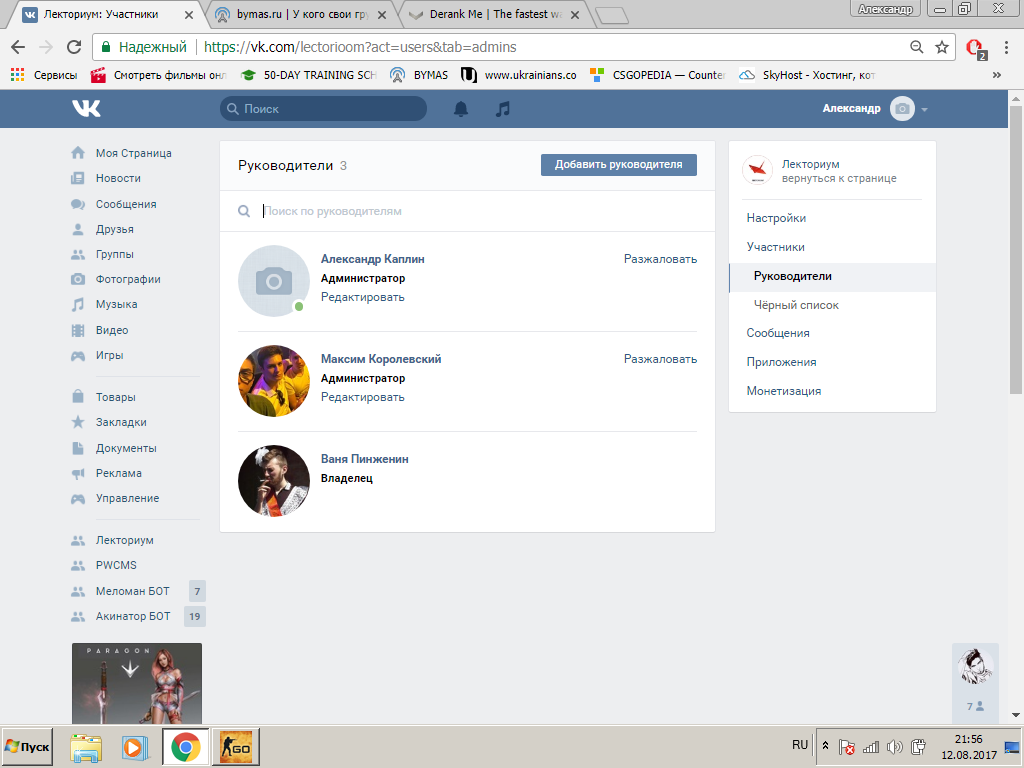
Task: Open the VK music note icon
Action: (x=502, y=109)
